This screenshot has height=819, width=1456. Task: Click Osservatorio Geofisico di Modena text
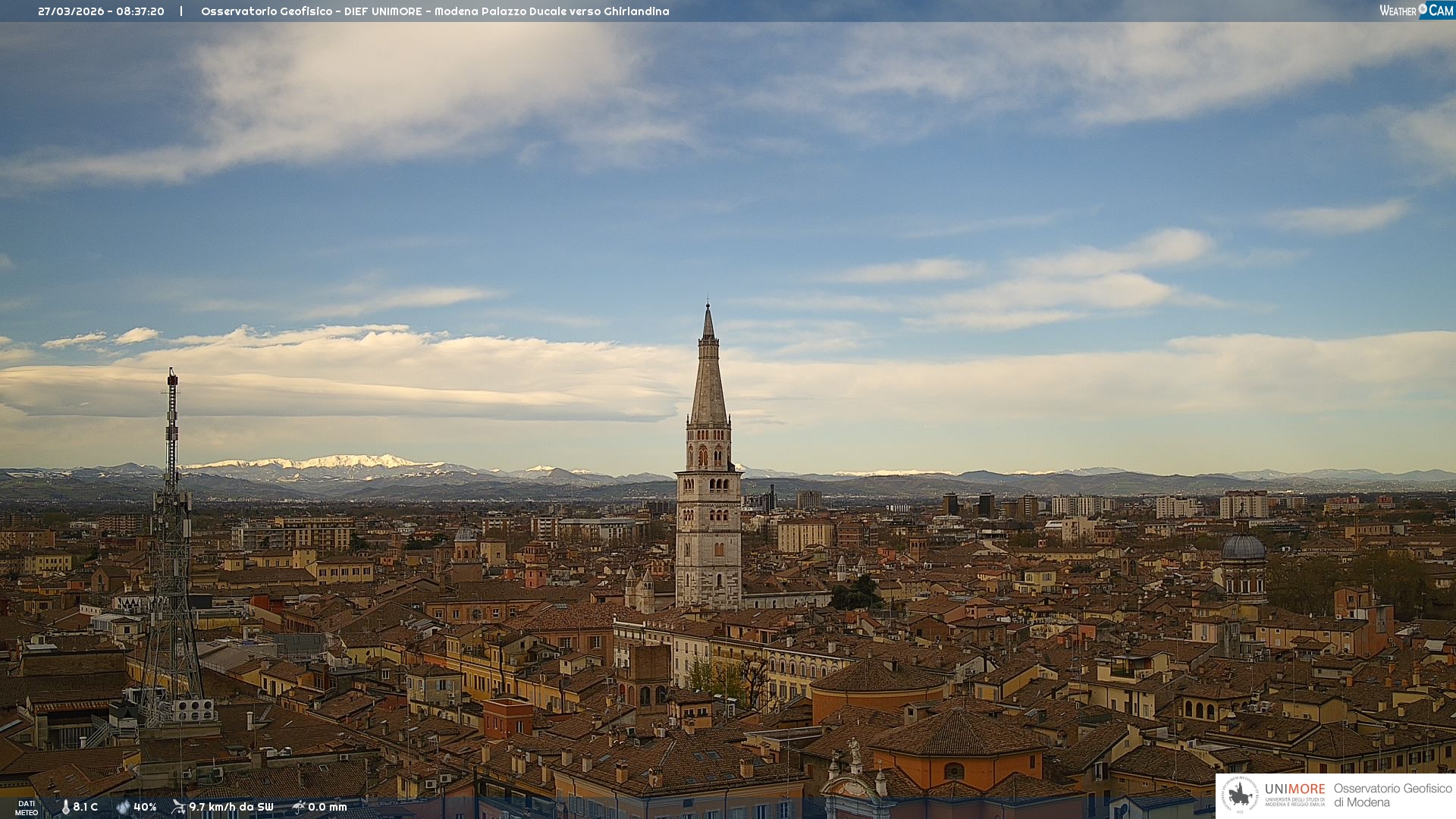1392,795
